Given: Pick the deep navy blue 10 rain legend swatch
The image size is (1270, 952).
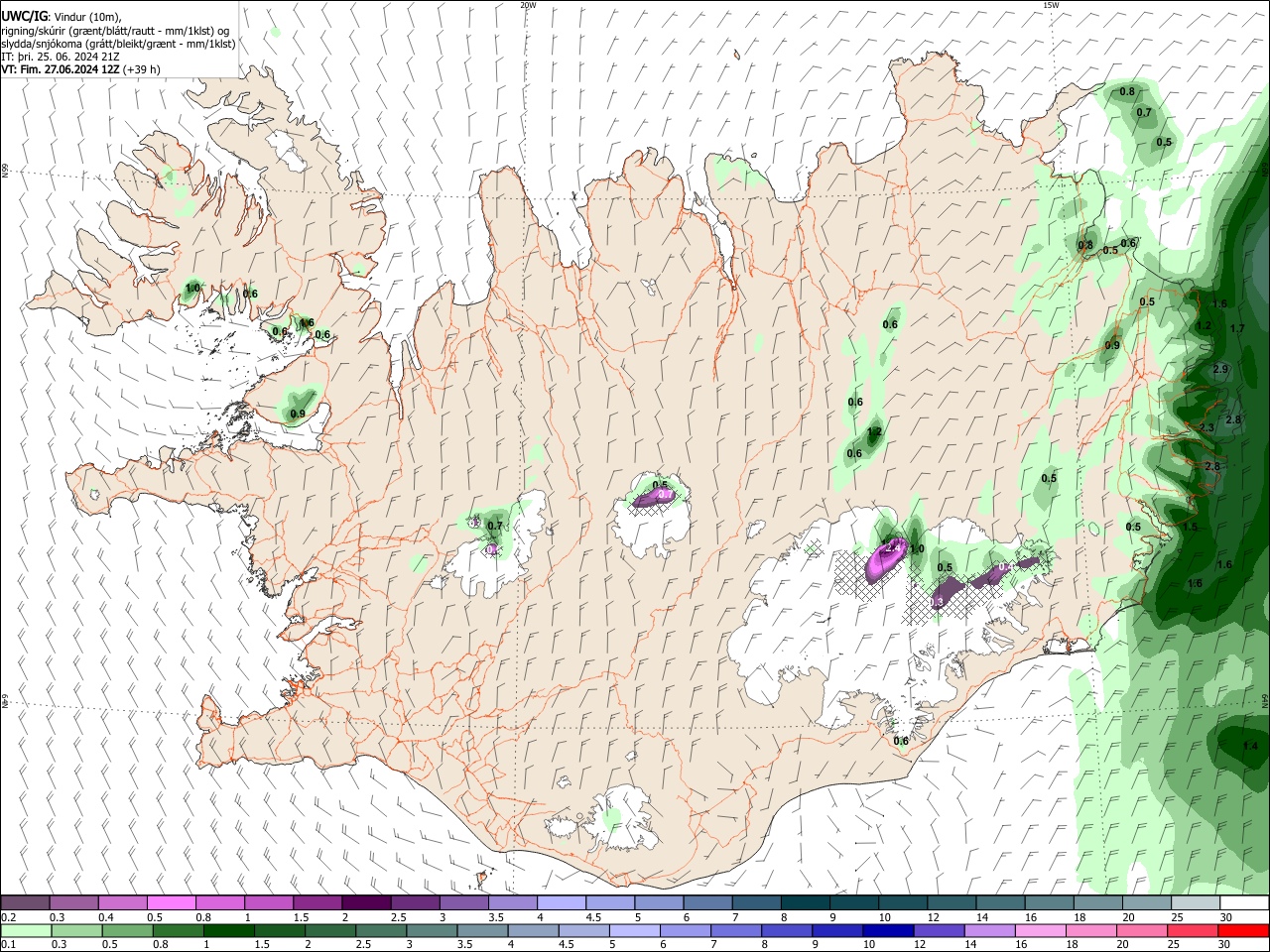Looking at the screenshot, I should click(888, 931).
